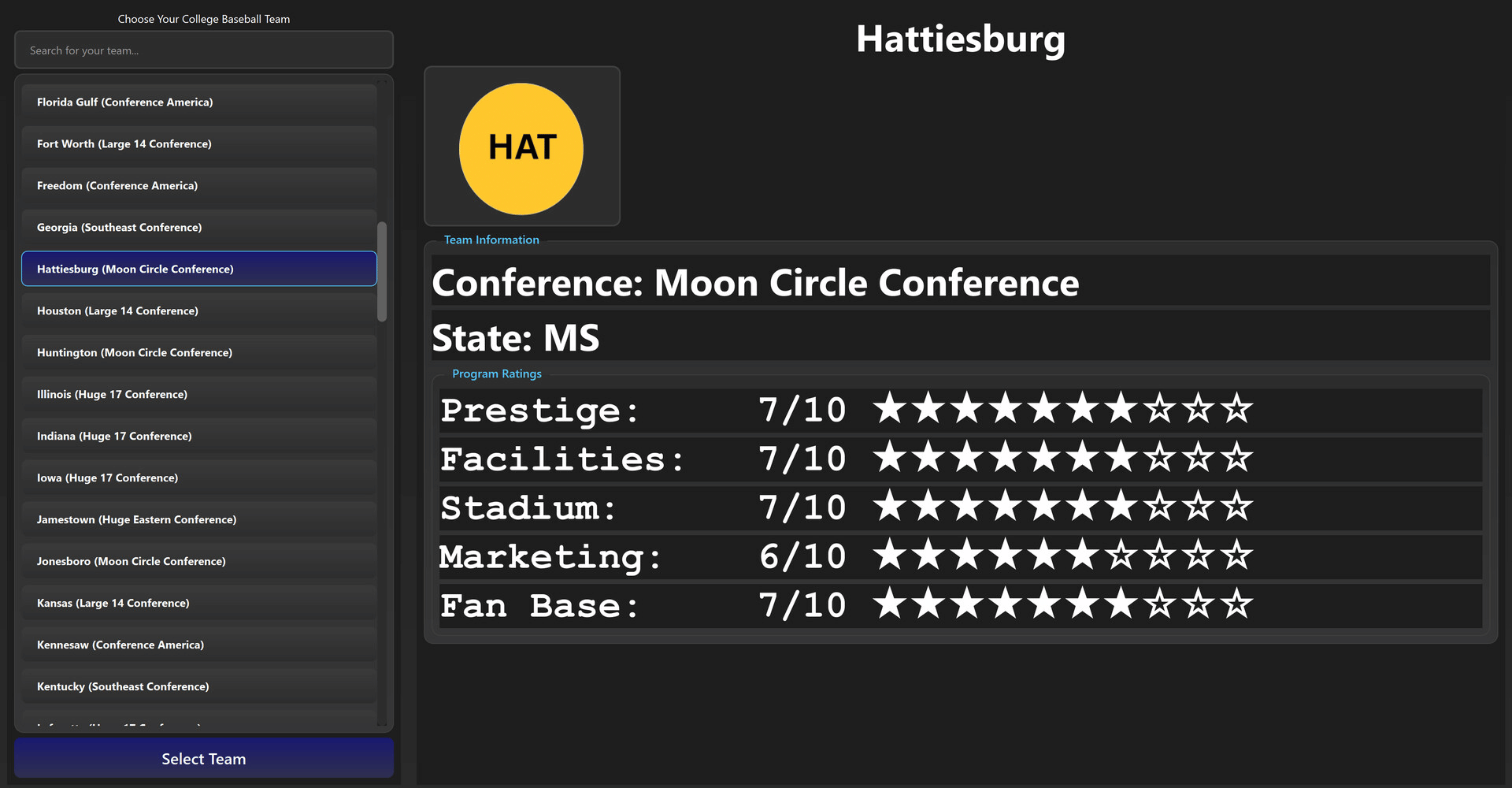Click the team list scrollbar thumb

(382, 272)
